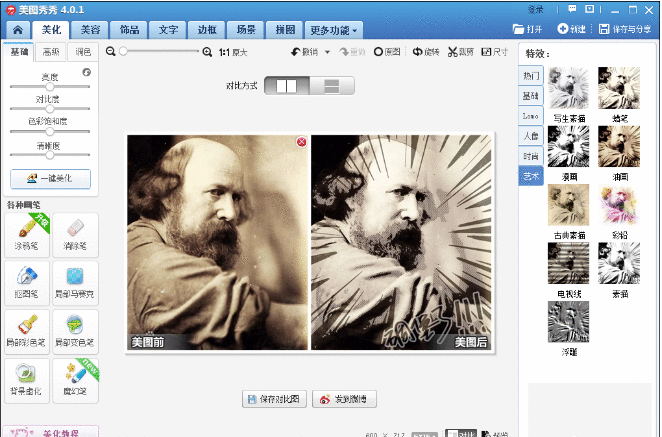The height and width of the screenshot is (437, 662).
Task: Click the 色彩饱和度 saturation slider handle
Action: [50, 131]
